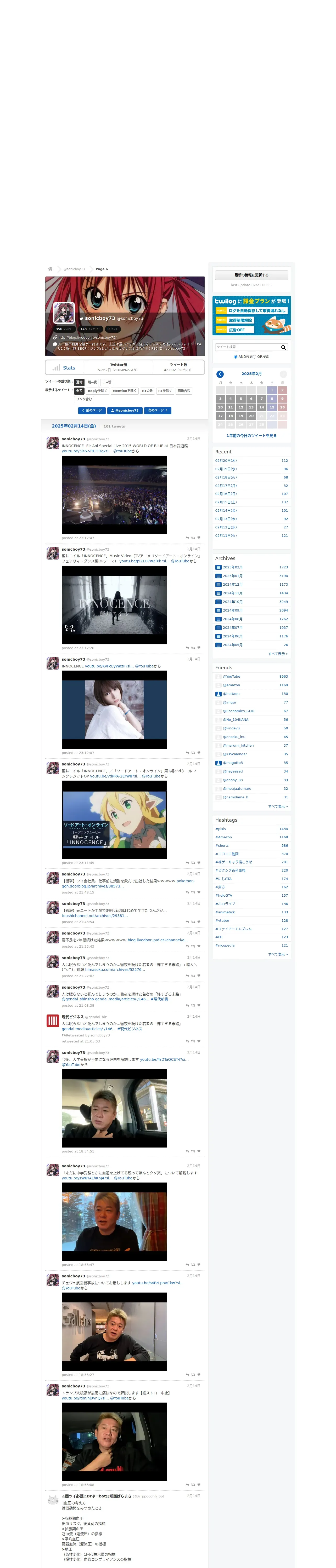The height and width of the screenshot is (1568, 336).
Task: Expand all Archives with すべて表示
Action: (x=278, y=654)
